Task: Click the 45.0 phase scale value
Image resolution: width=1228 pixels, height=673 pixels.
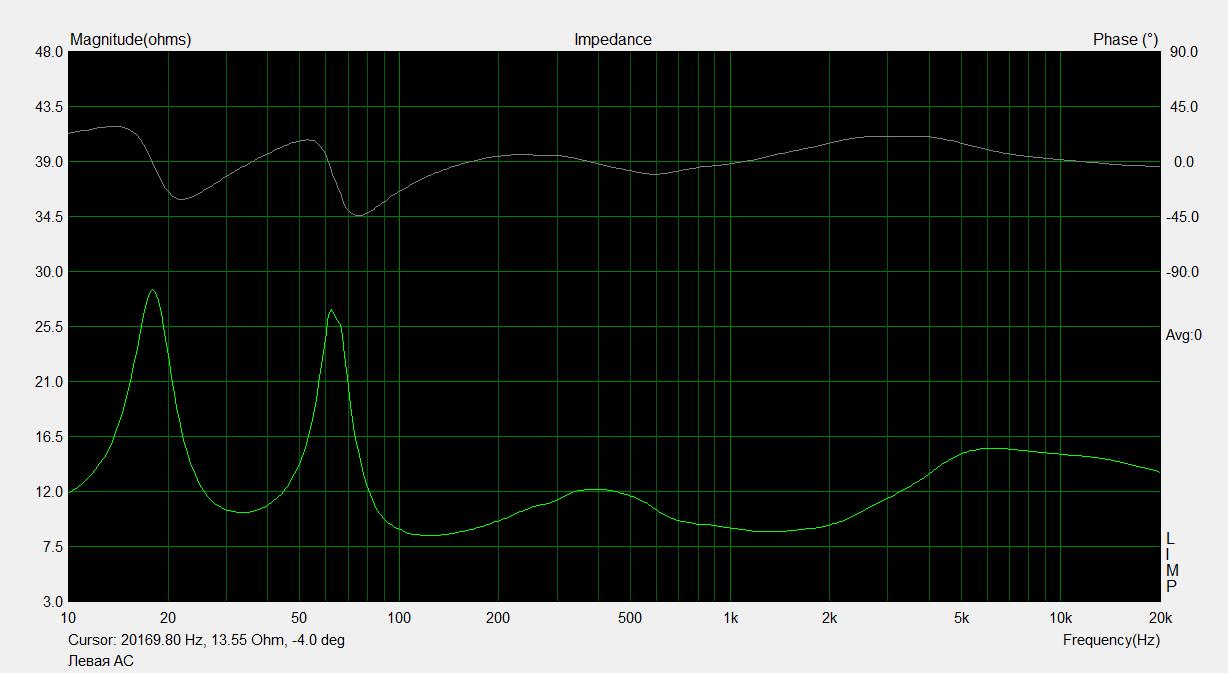Action: point(1184,107)
